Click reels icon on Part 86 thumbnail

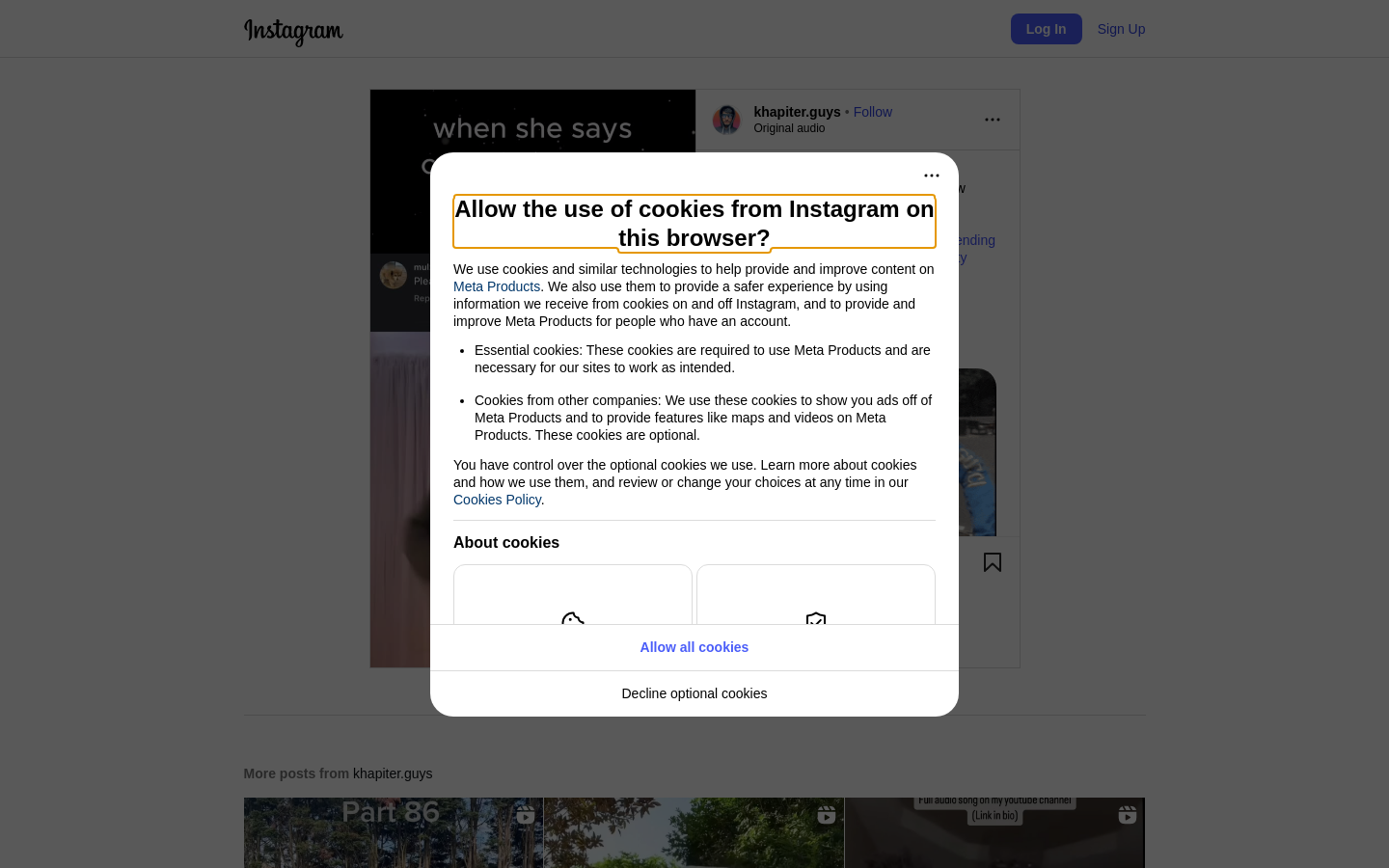pyautogui.click(x=525, y=816)
